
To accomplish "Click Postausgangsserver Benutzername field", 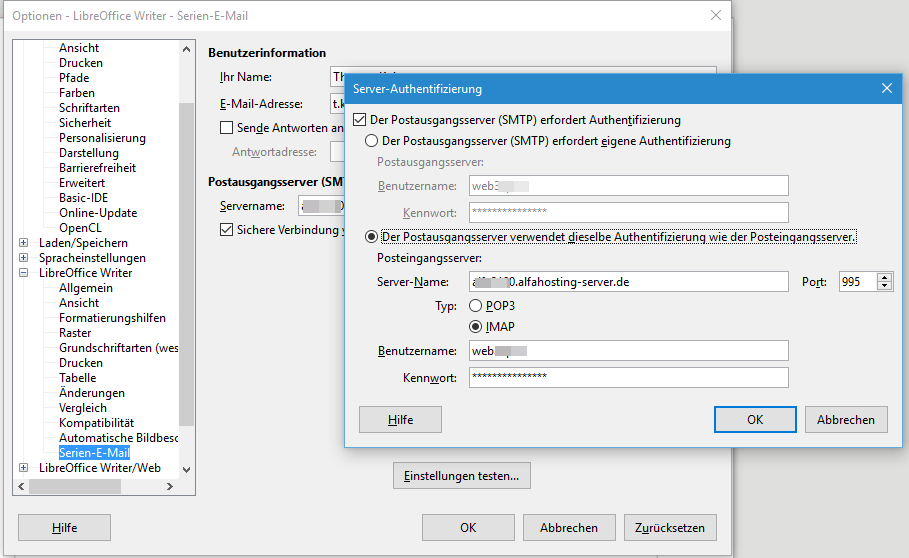I will (x=628, y=186).
